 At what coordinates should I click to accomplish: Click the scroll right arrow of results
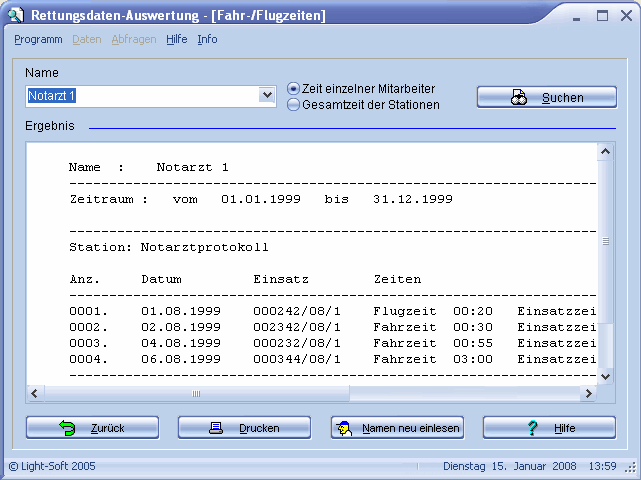589,394
